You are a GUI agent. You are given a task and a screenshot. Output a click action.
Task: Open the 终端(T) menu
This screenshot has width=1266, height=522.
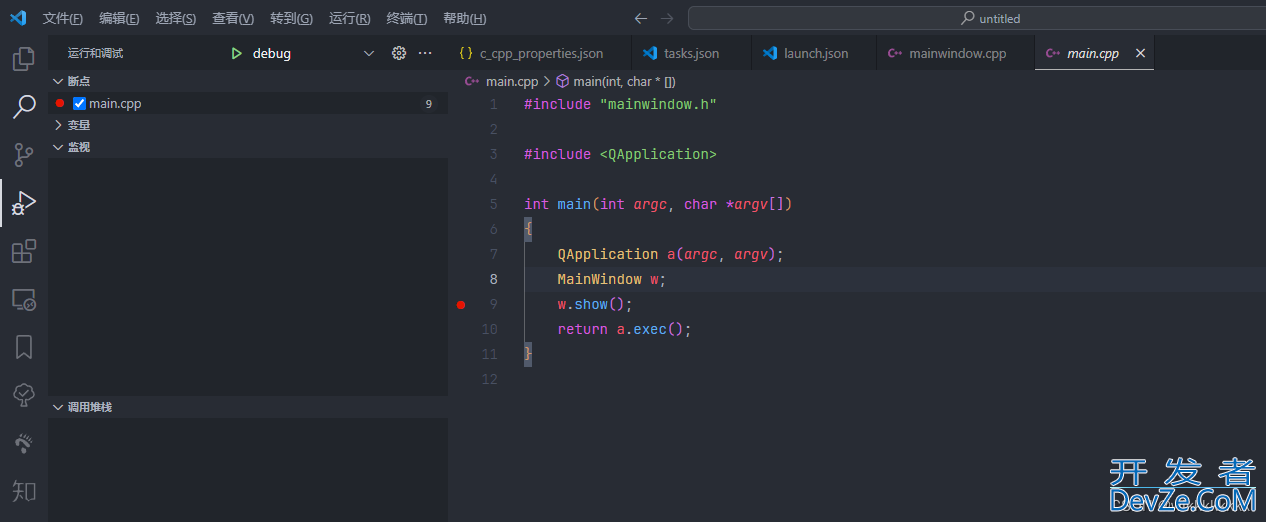click(406, 18)
